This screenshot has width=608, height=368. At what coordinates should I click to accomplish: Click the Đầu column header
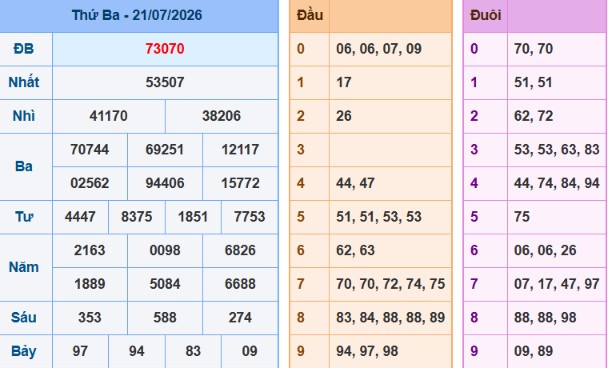(x=310, y=15)
